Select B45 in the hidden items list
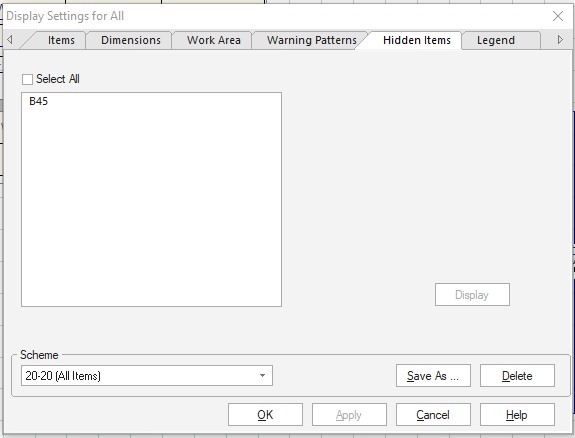The width and height of the screenshot is (575, 438). coord(39,101)
